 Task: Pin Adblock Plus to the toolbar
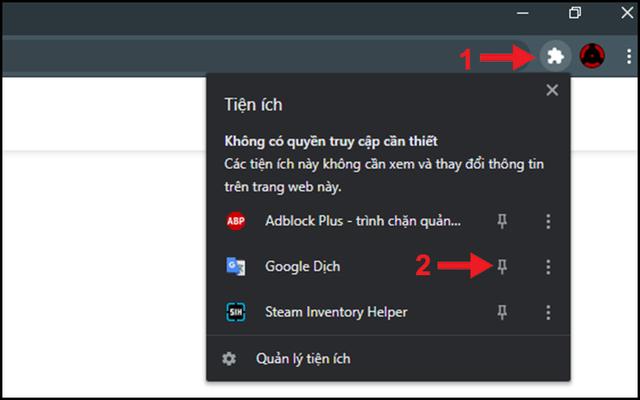pyautogui.click(x=504, y=222)
